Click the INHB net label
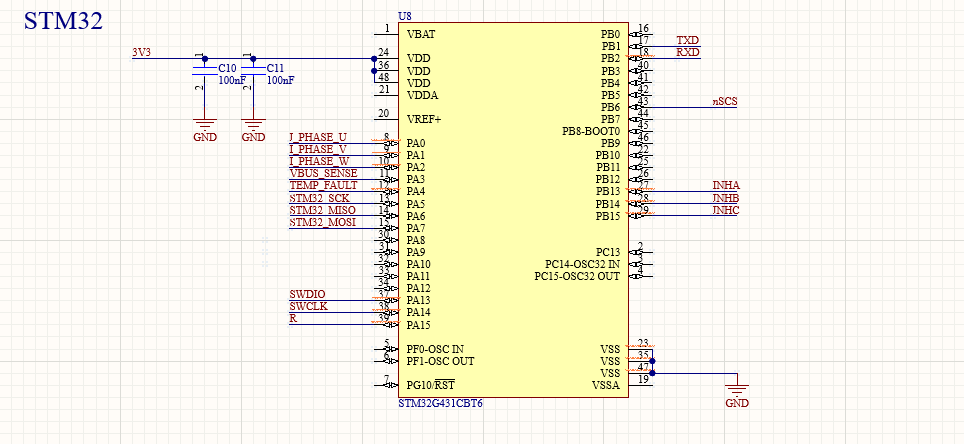 726,198
